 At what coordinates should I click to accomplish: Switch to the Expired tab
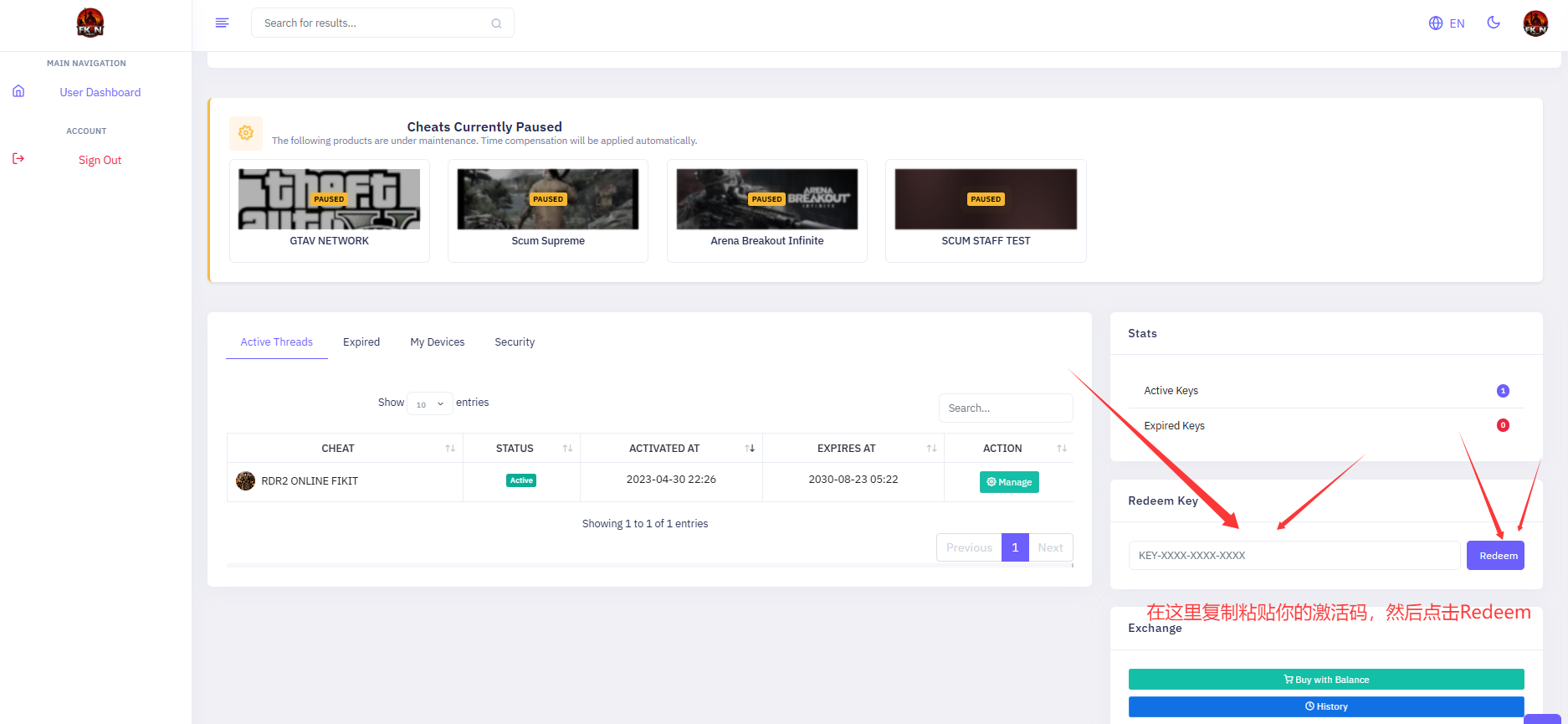coord(361,342)
